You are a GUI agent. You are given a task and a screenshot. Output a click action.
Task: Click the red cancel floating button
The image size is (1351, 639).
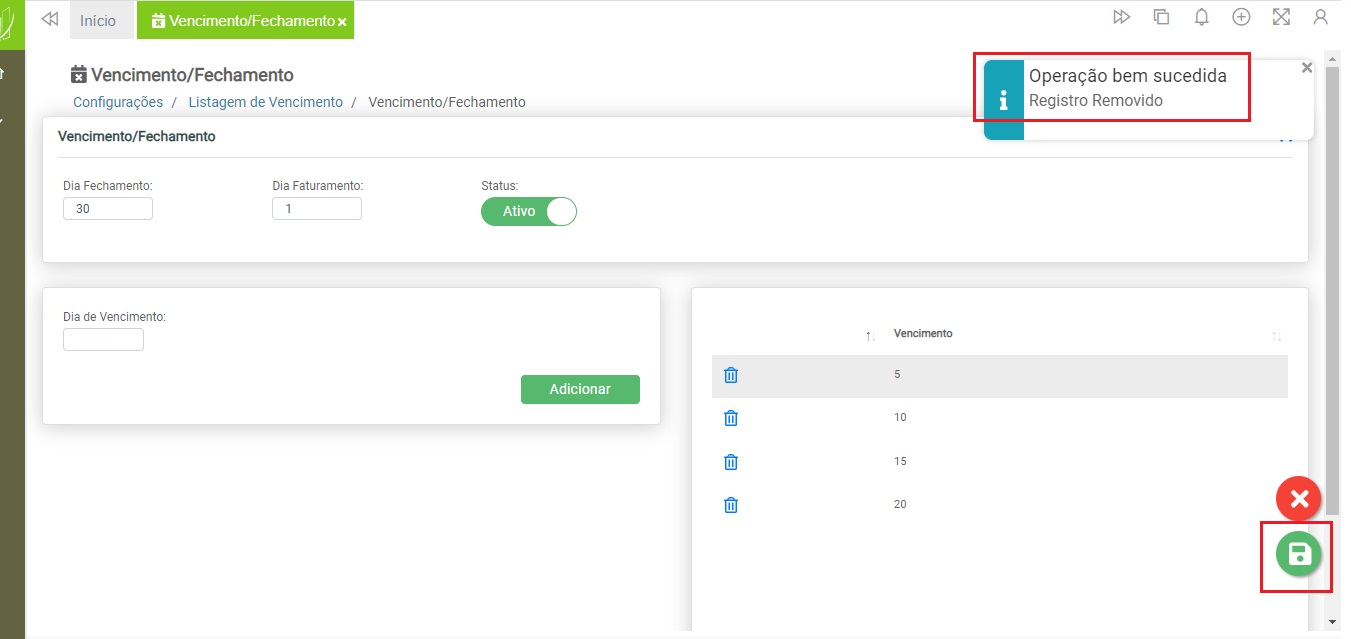[1298, 498]
